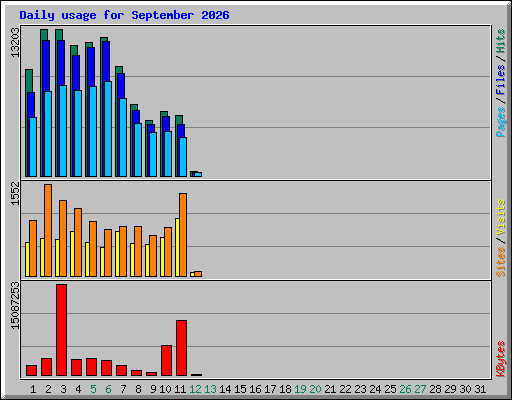The image size is (512, 400).
Task: Click the 'Pages / Files / Hits' legend label
Action: pos(500,83)
